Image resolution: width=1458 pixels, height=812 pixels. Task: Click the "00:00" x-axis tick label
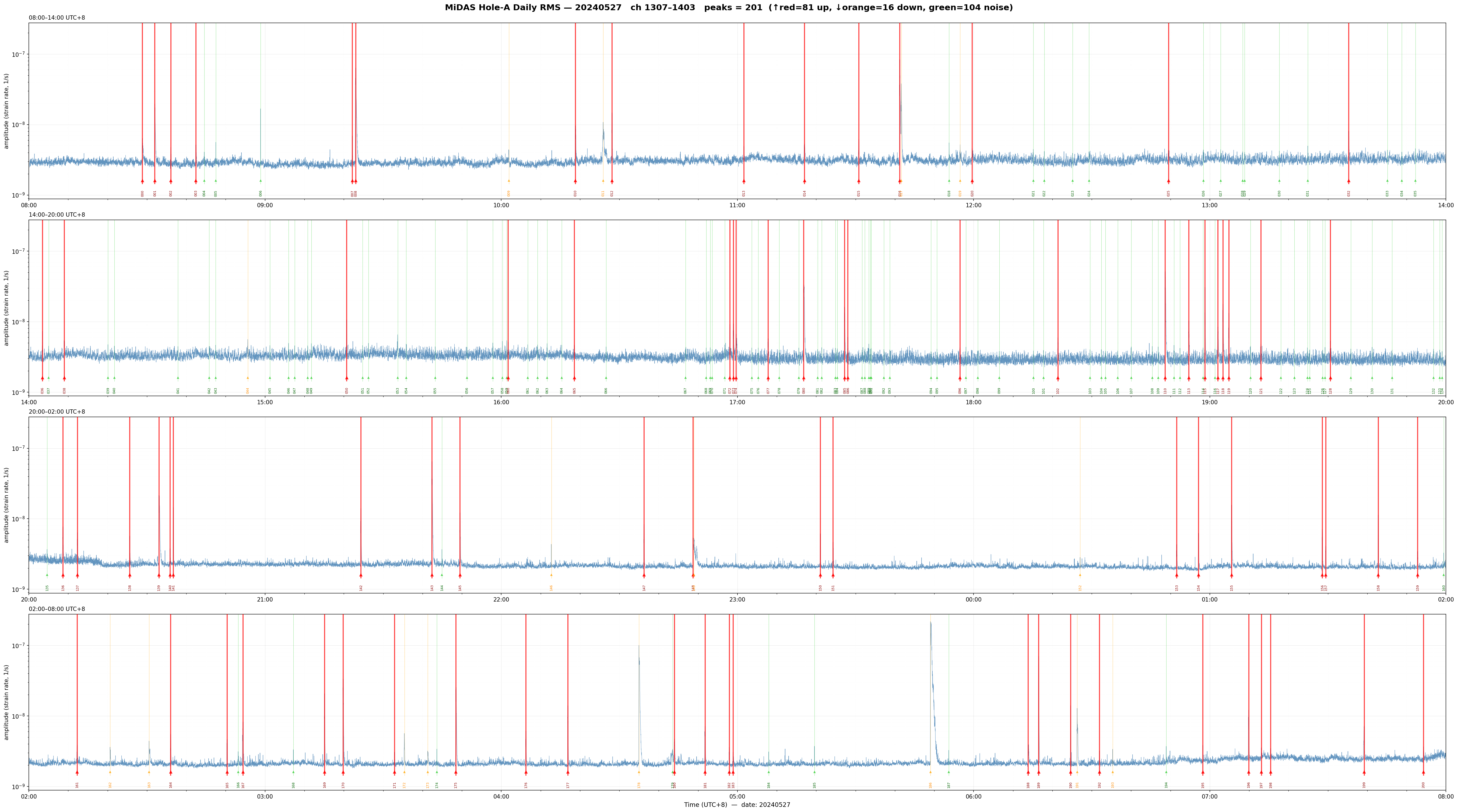tap(974, 599)
